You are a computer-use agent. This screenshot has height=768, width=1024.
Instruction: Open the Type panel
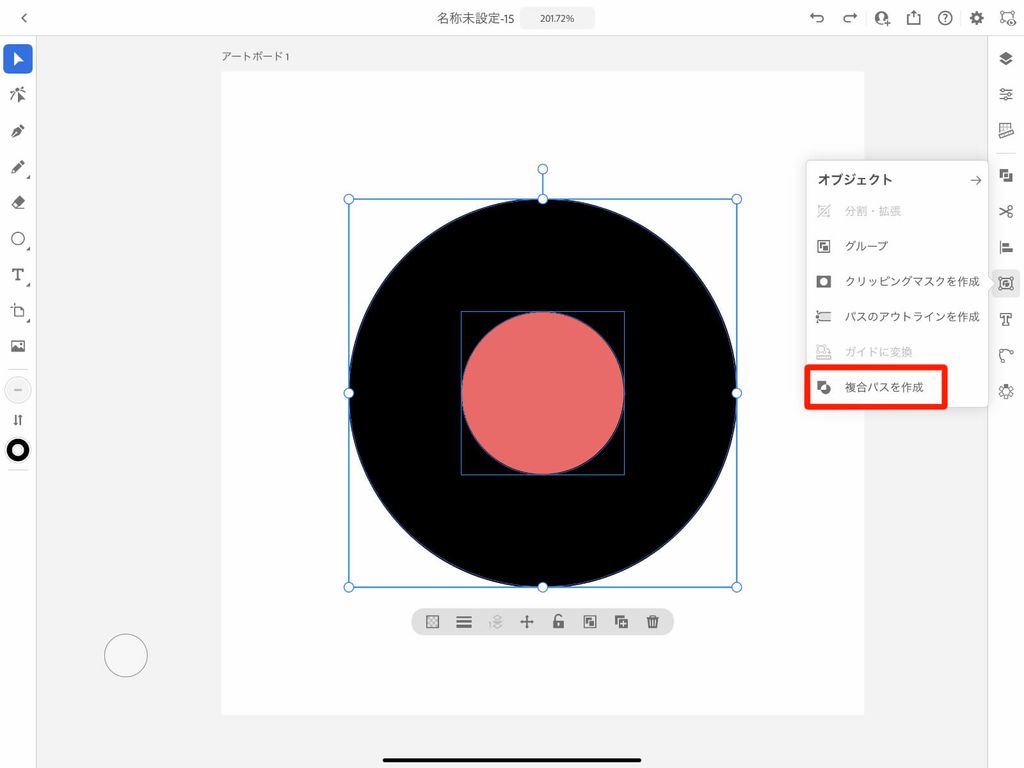(x=1006, y=319)
